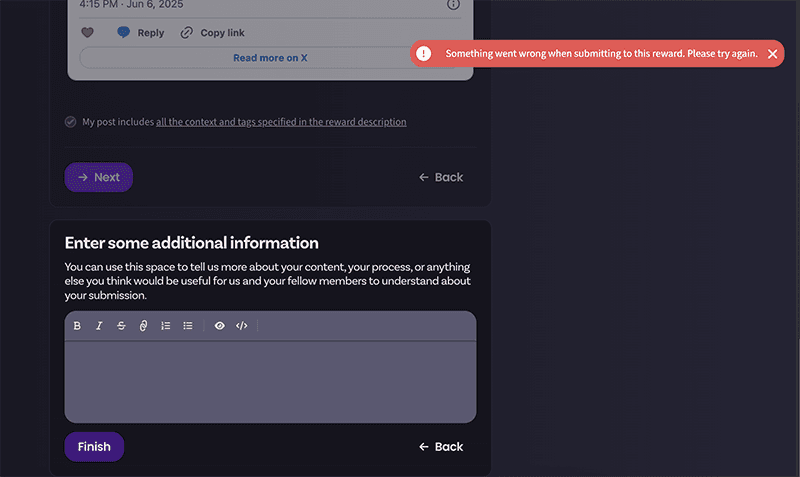Apply strikethrough formatting in the editor
Image resolution: width=800 pixels, height=477 pixels.
[121, 326]
